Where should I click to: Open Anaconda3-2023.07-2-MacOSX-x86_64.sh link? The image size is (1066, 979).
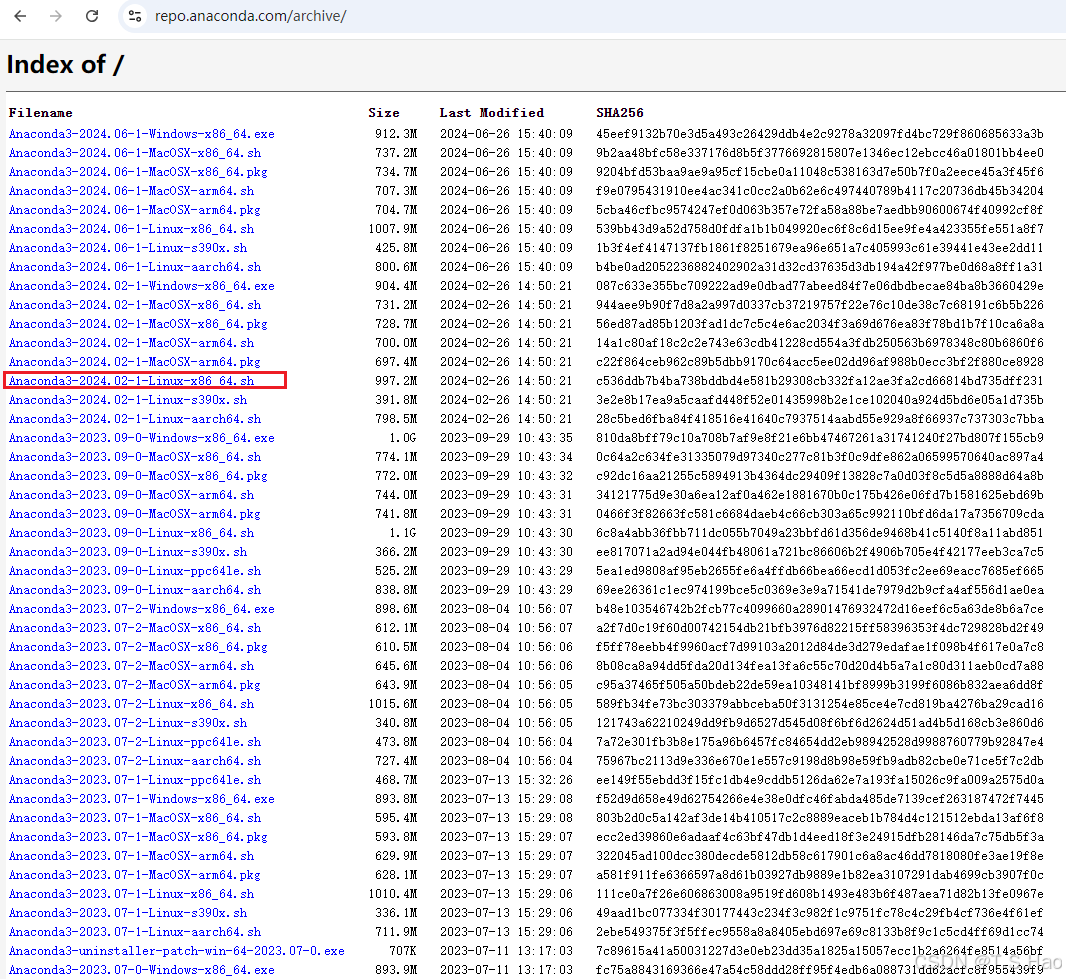[135, 629]
